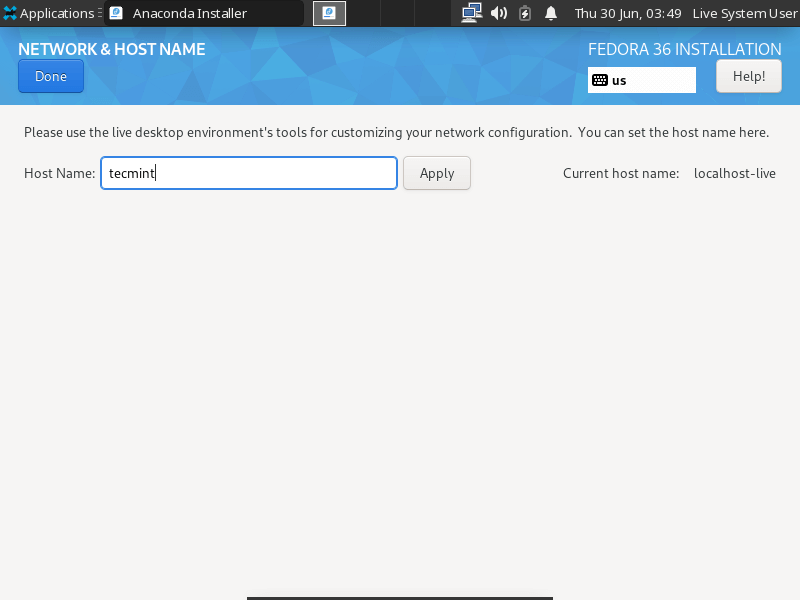
Task: Select the us keyboard layout indicator
Action: click(641, 80)
